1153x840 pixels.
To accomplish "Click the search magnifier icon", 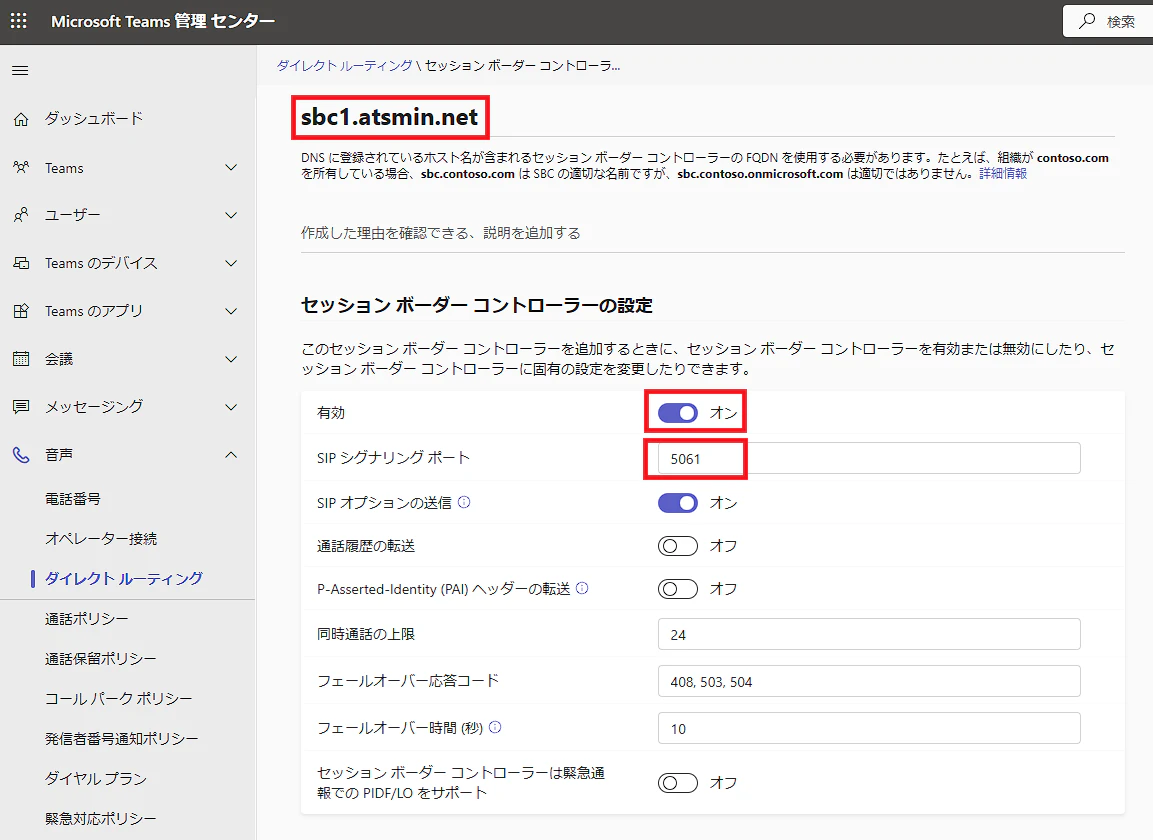I will click(1087, 21).
